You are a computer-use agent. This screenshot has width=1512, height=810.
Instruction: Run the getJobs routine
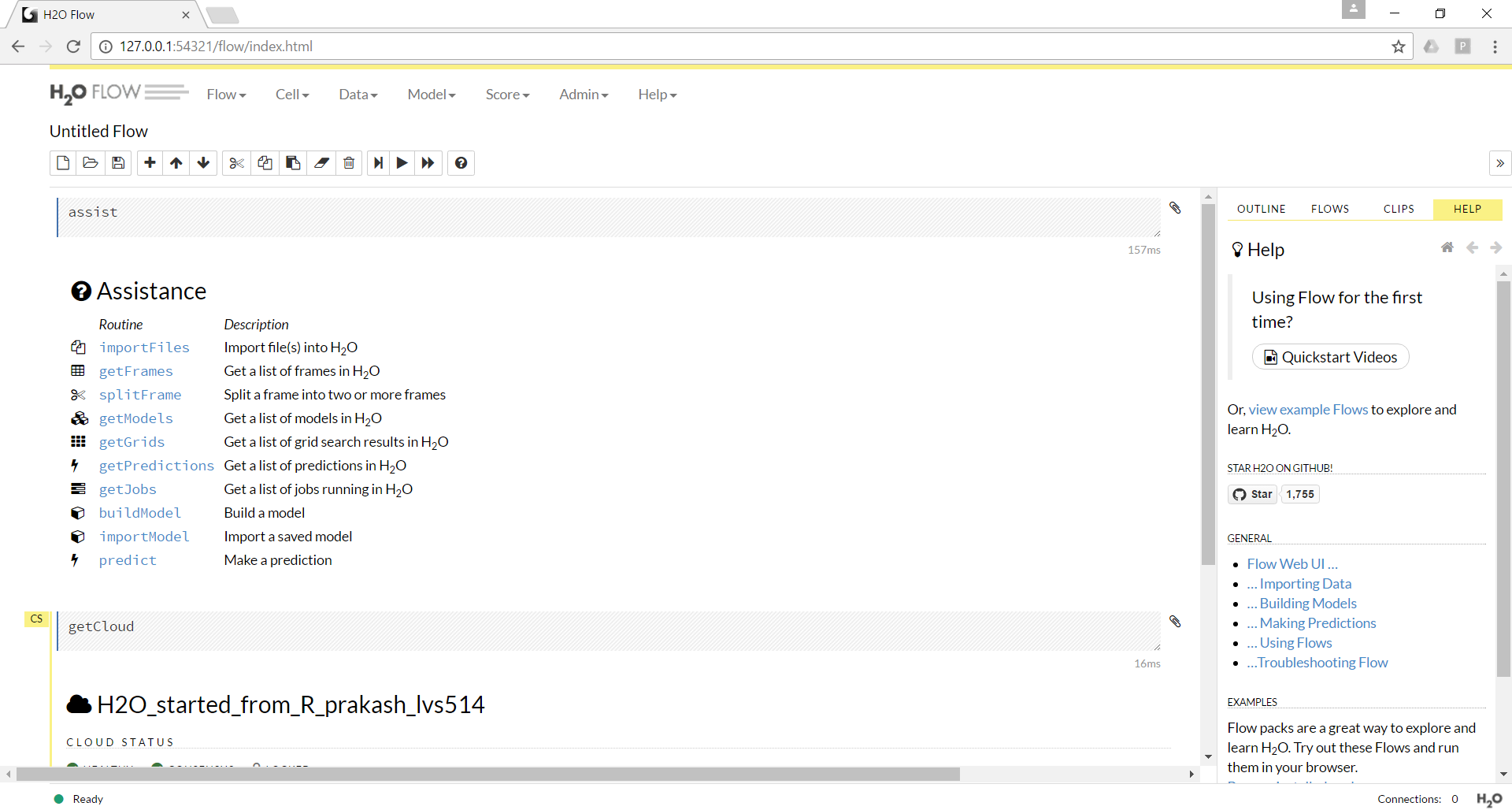click(x=128, y=489)
